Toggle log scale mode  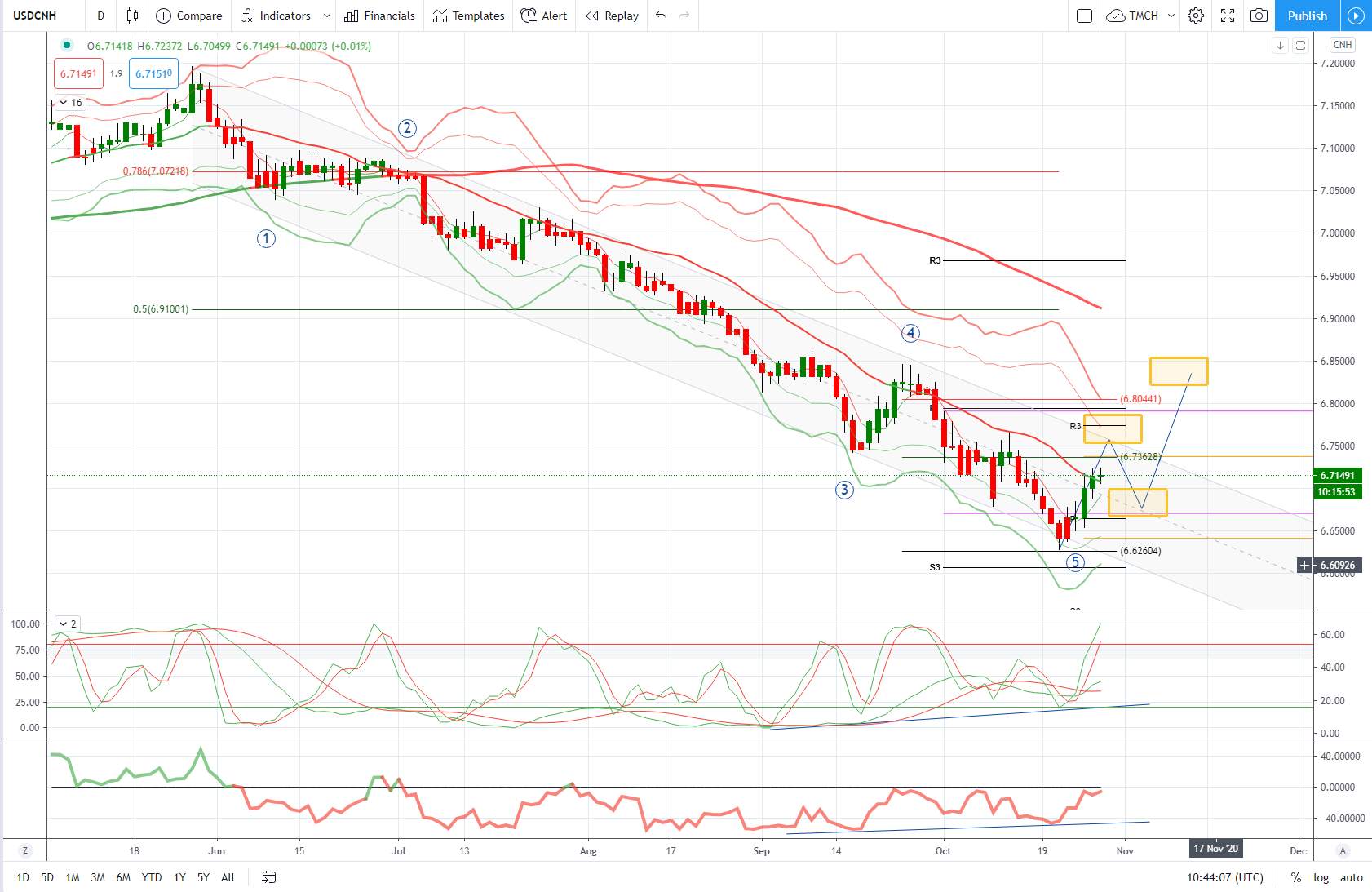[x=1321, y=877]
